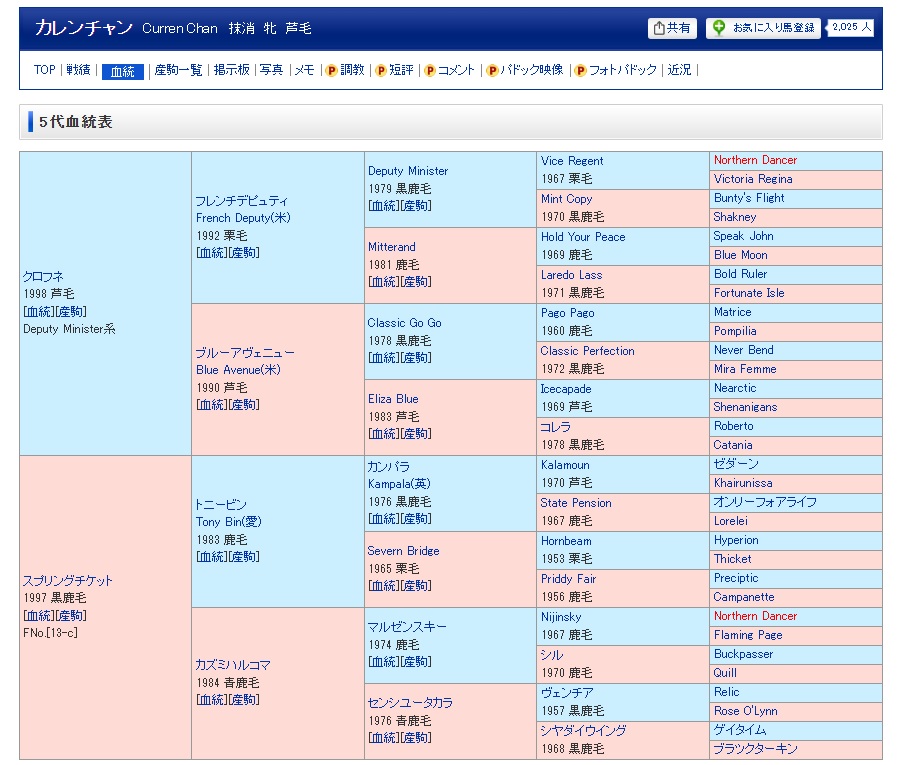Click the P icon beside 調教
This screenshot has width=906, height=765.
[332, 70]
